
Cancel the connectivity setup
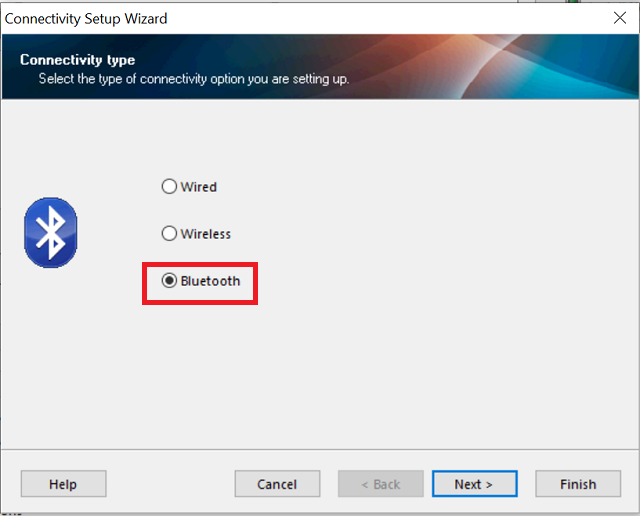[277, 484]
